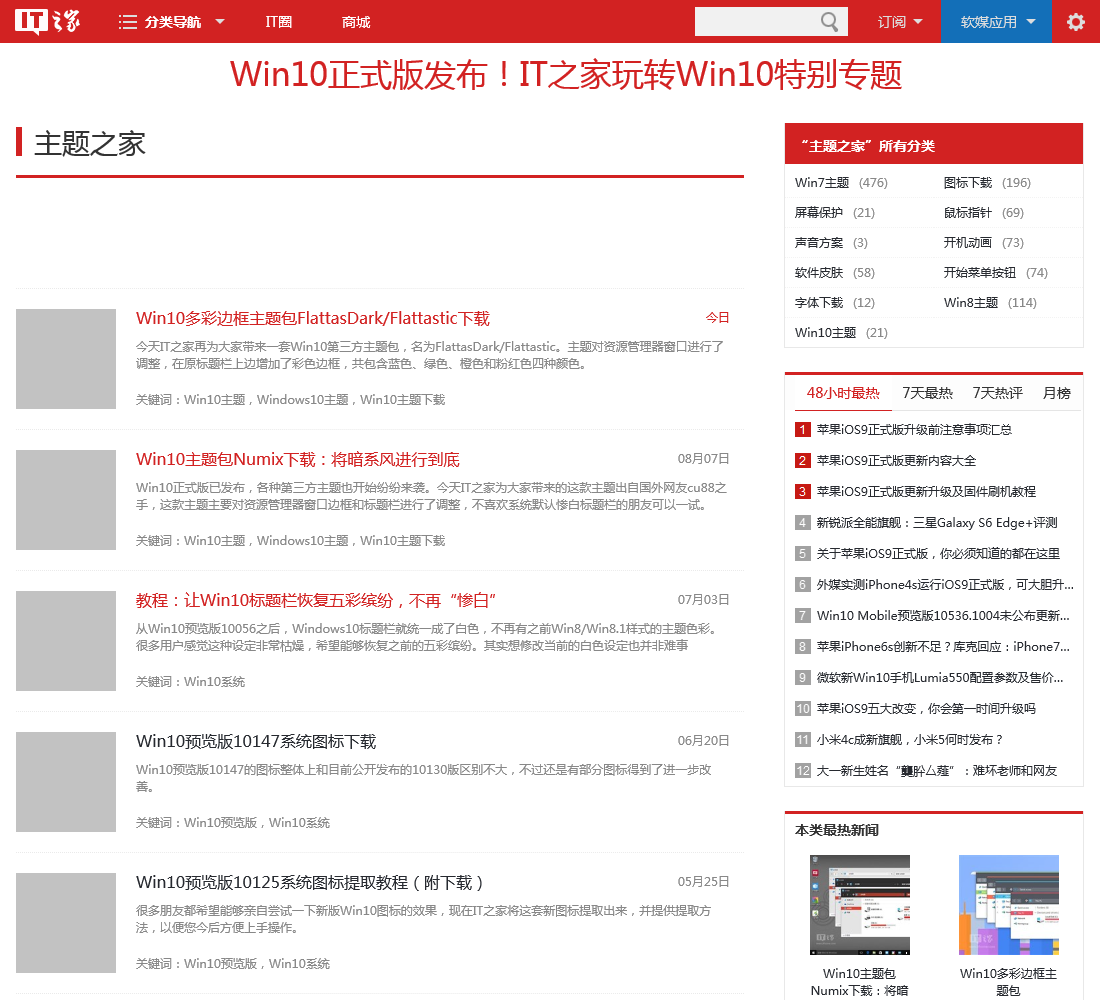Click keyword Win10预览版 under the 10125 article
This screenshot has width=1100, height=1000.
tap(220, 964)
